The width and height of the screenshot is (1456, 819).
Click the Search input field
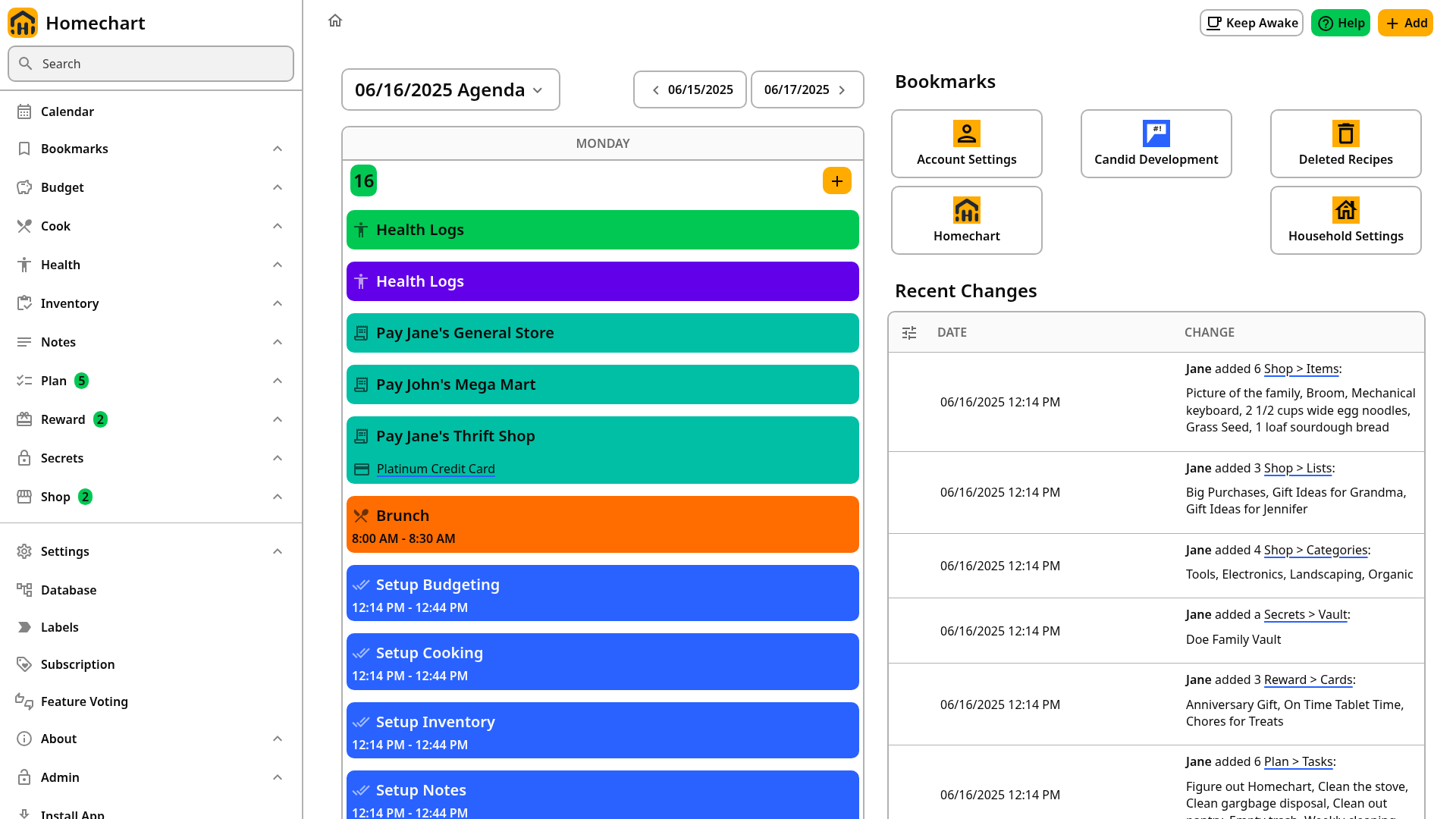pyautogui.click(x=151, y=64)
